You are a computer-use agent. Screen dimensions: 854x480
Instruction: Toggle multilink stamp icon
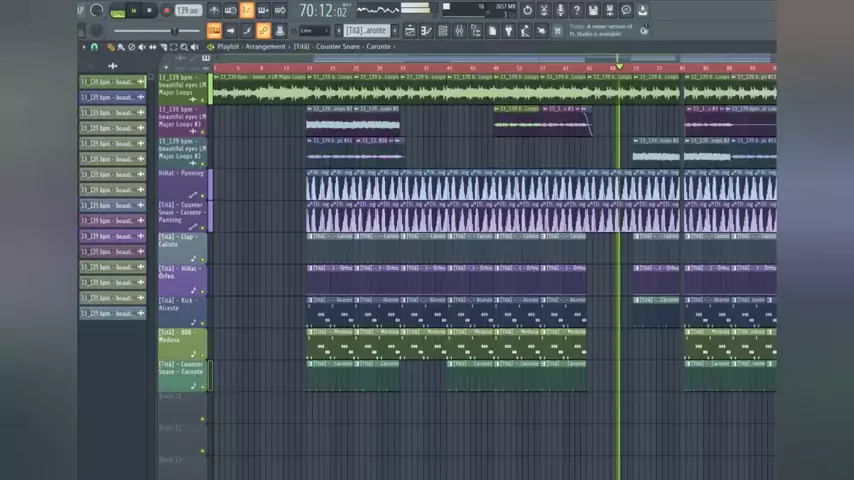pyautogui.click(x=280, y=31)
